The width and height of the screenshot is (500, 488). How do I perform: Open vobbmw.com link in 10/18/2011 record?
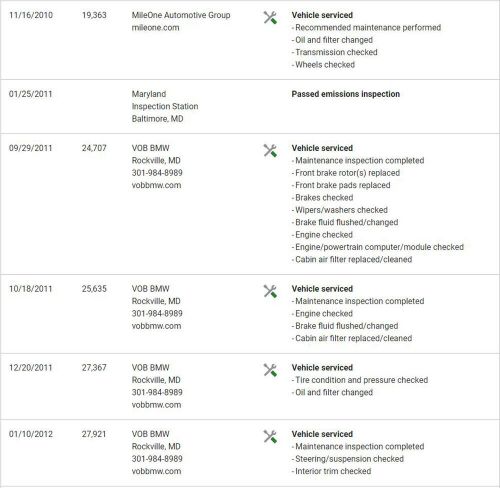coord(156,326)
